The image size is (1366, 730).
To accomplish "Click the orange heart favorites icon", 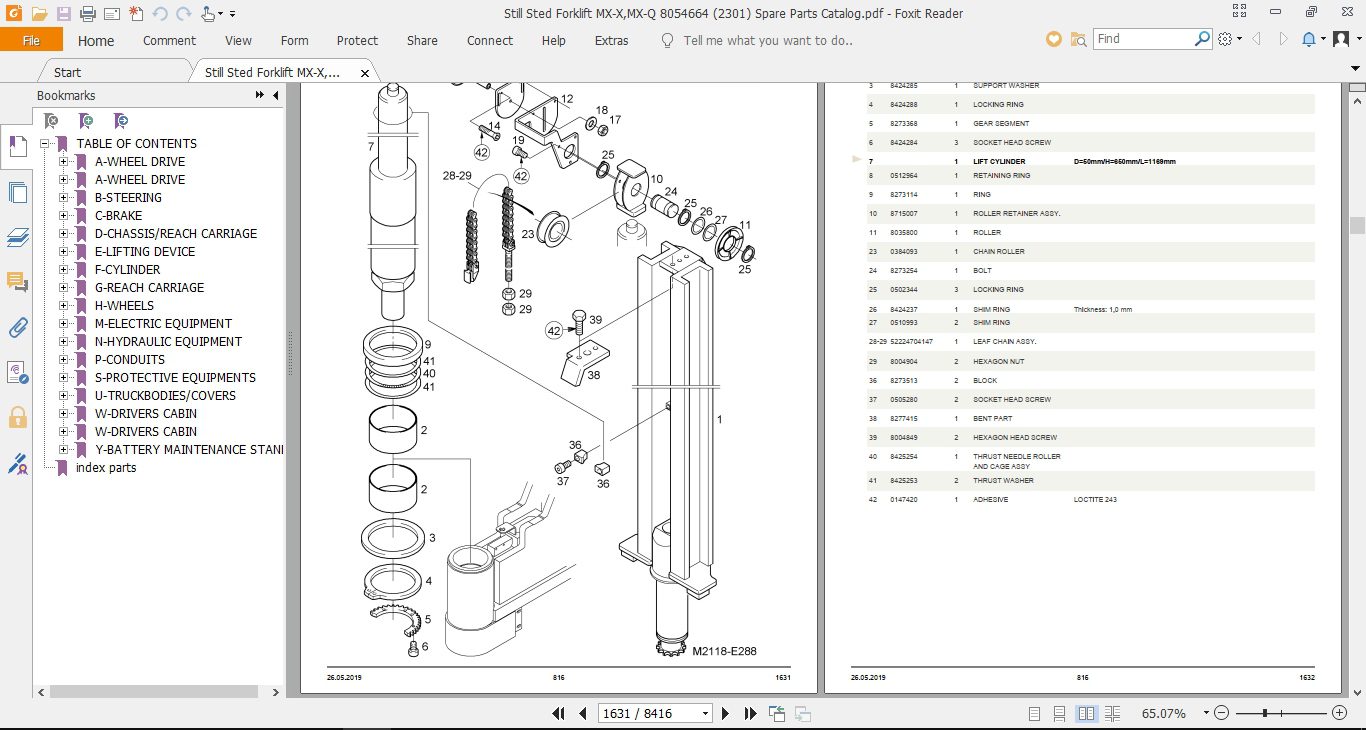I will point(1053,39).
